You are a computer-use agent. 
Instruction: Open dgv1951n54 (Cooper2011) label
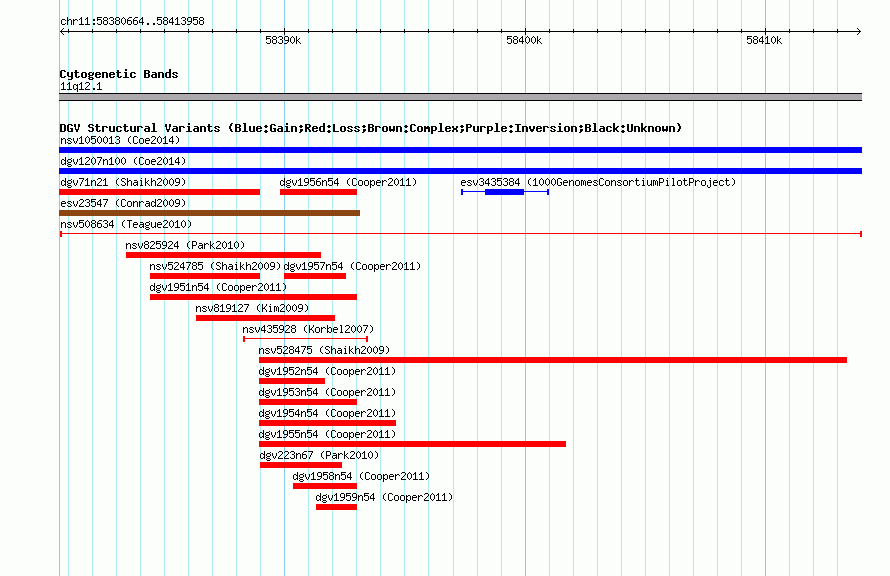tap(218, 287)
